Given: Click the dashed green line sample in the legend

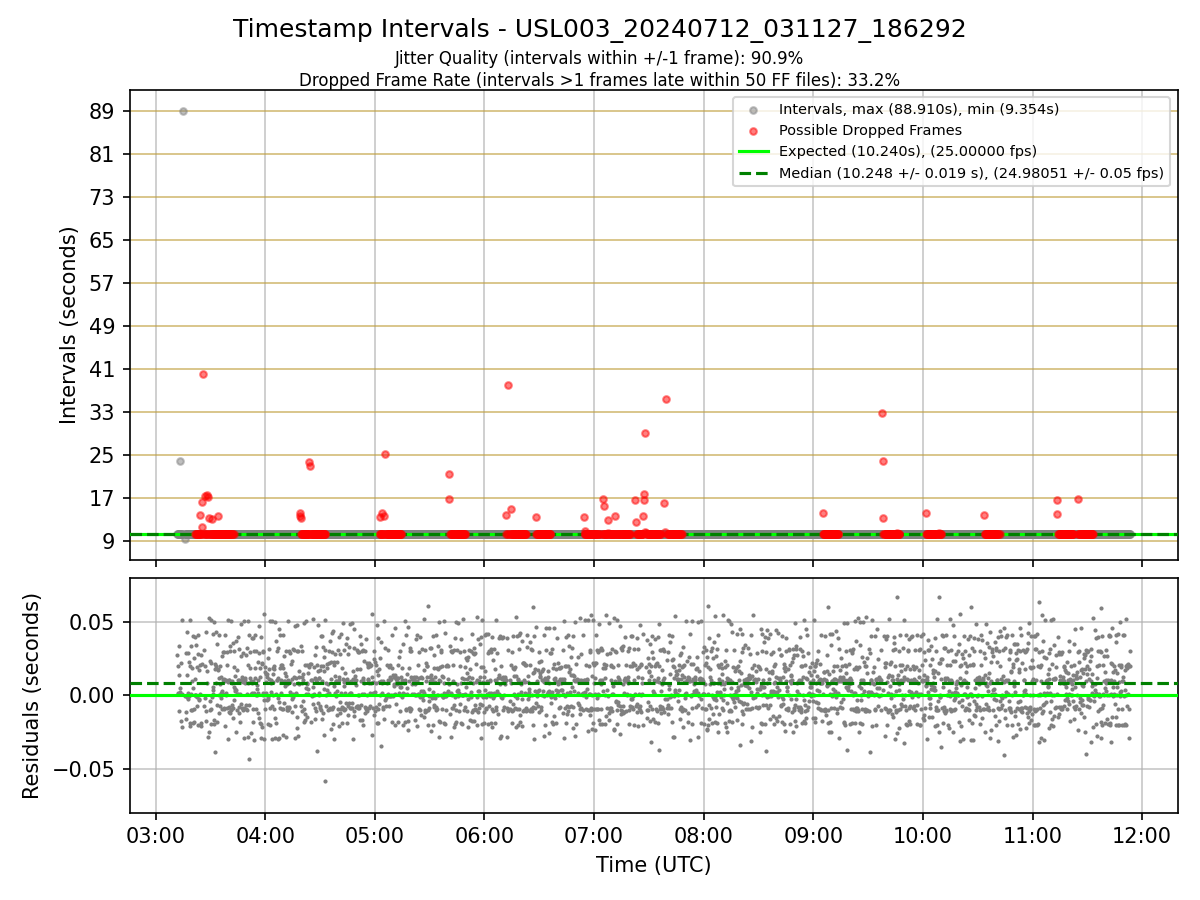Looking at the screenshot, I should [x=754, y=173].
